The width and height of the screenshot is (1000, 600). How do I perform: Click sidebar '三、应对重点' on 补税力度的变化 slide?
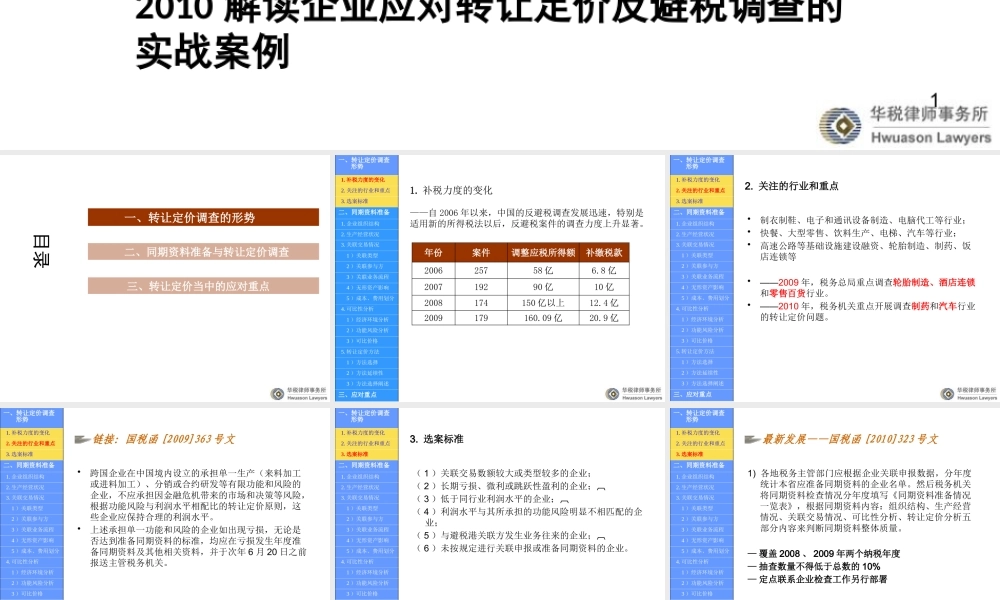[367, 395]
